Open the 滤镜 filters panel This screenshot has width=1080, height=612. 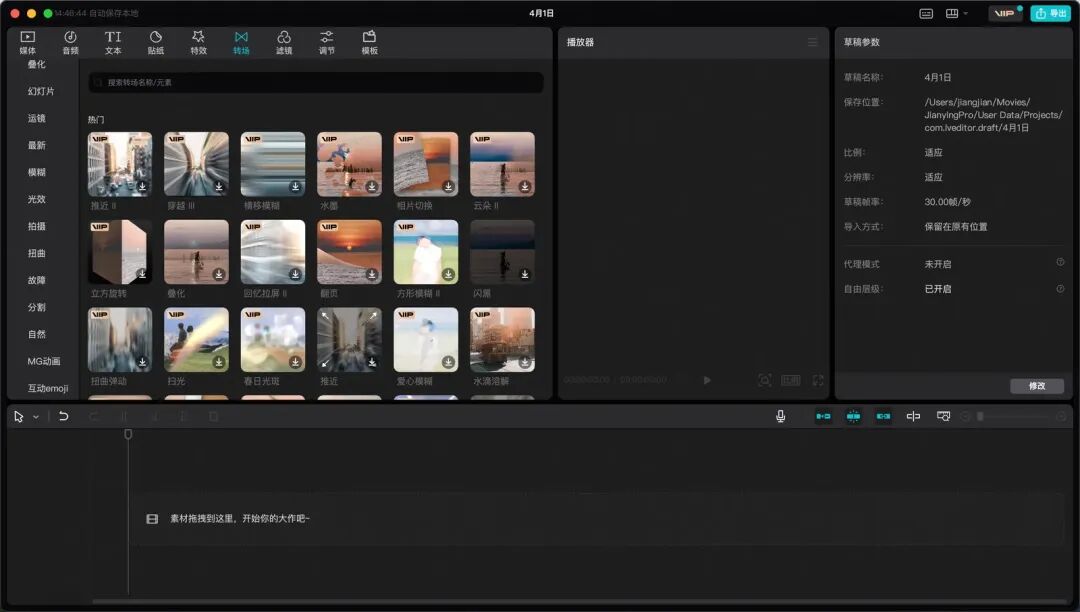coord(284,42)
